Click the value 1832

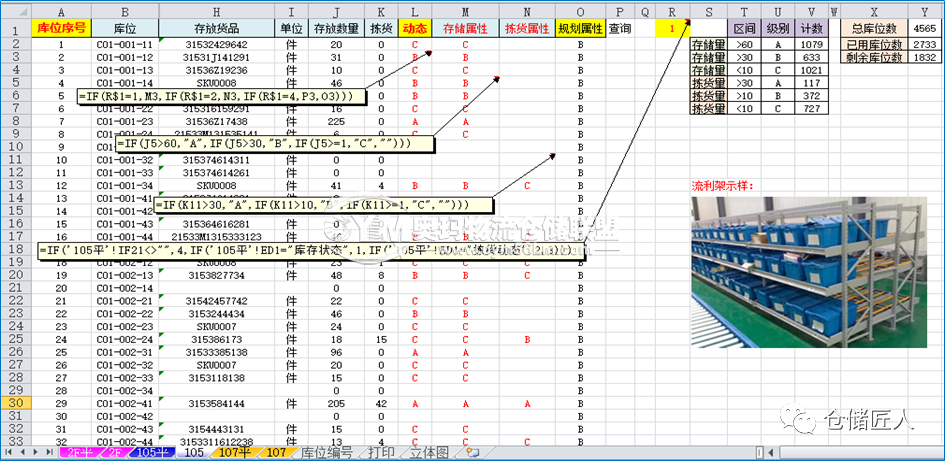(x=925, y=57)
